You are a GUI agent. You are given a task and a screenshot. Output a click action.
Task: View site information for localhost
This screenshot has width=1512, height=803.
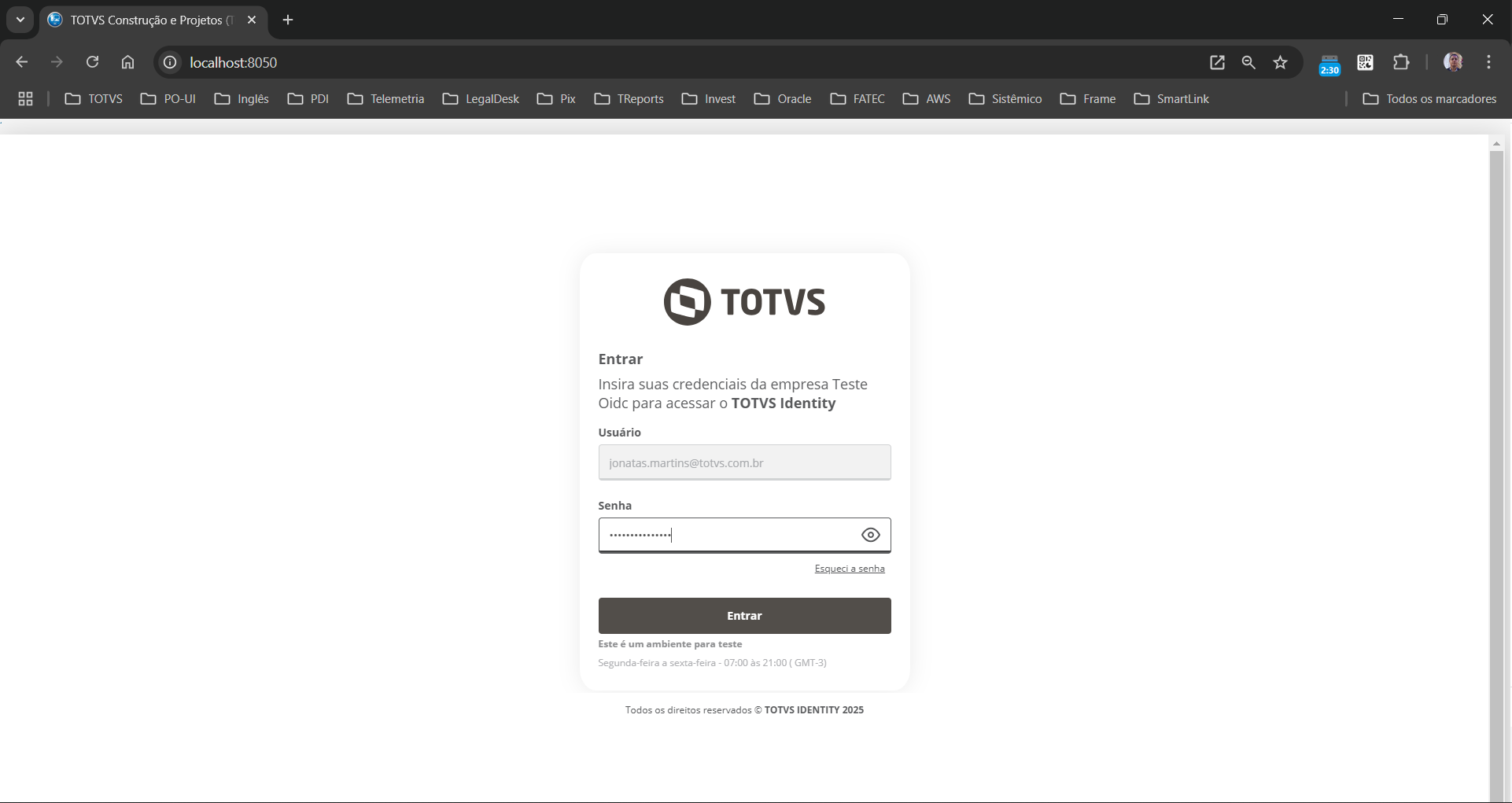click(170, 62)
